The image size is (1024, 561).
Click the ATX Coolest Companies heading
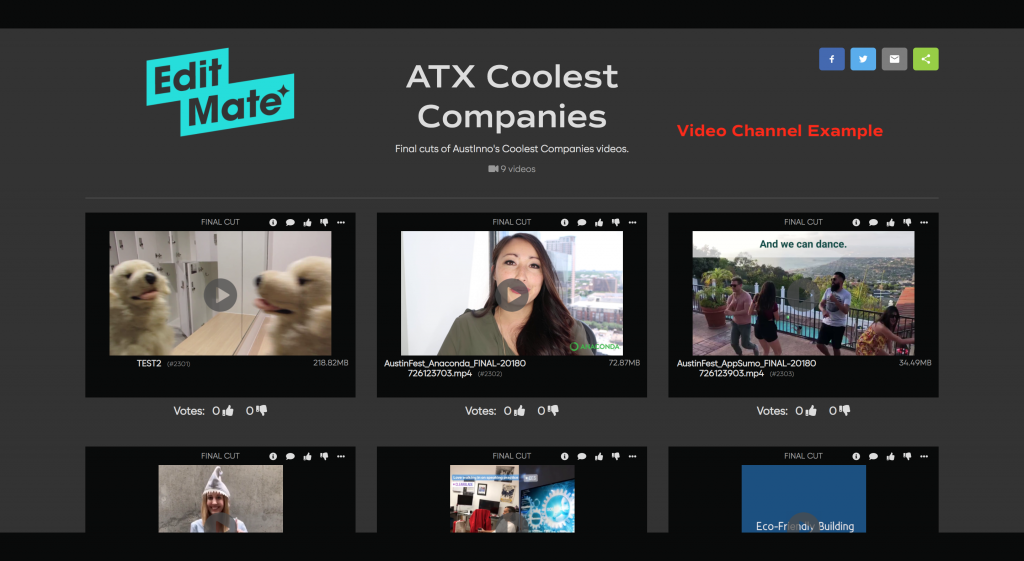(512, 96)
